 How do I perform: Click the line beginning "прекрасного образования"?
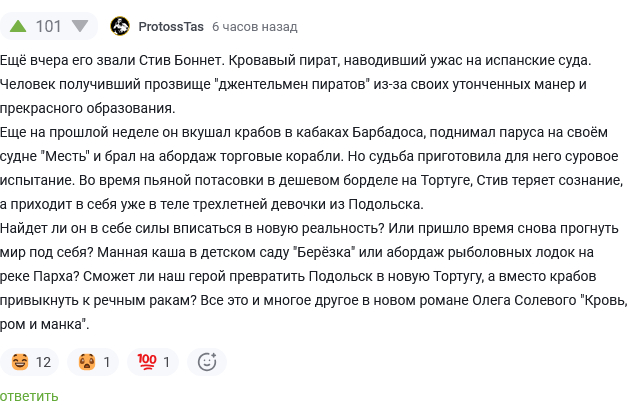click(x=88, y=108)
